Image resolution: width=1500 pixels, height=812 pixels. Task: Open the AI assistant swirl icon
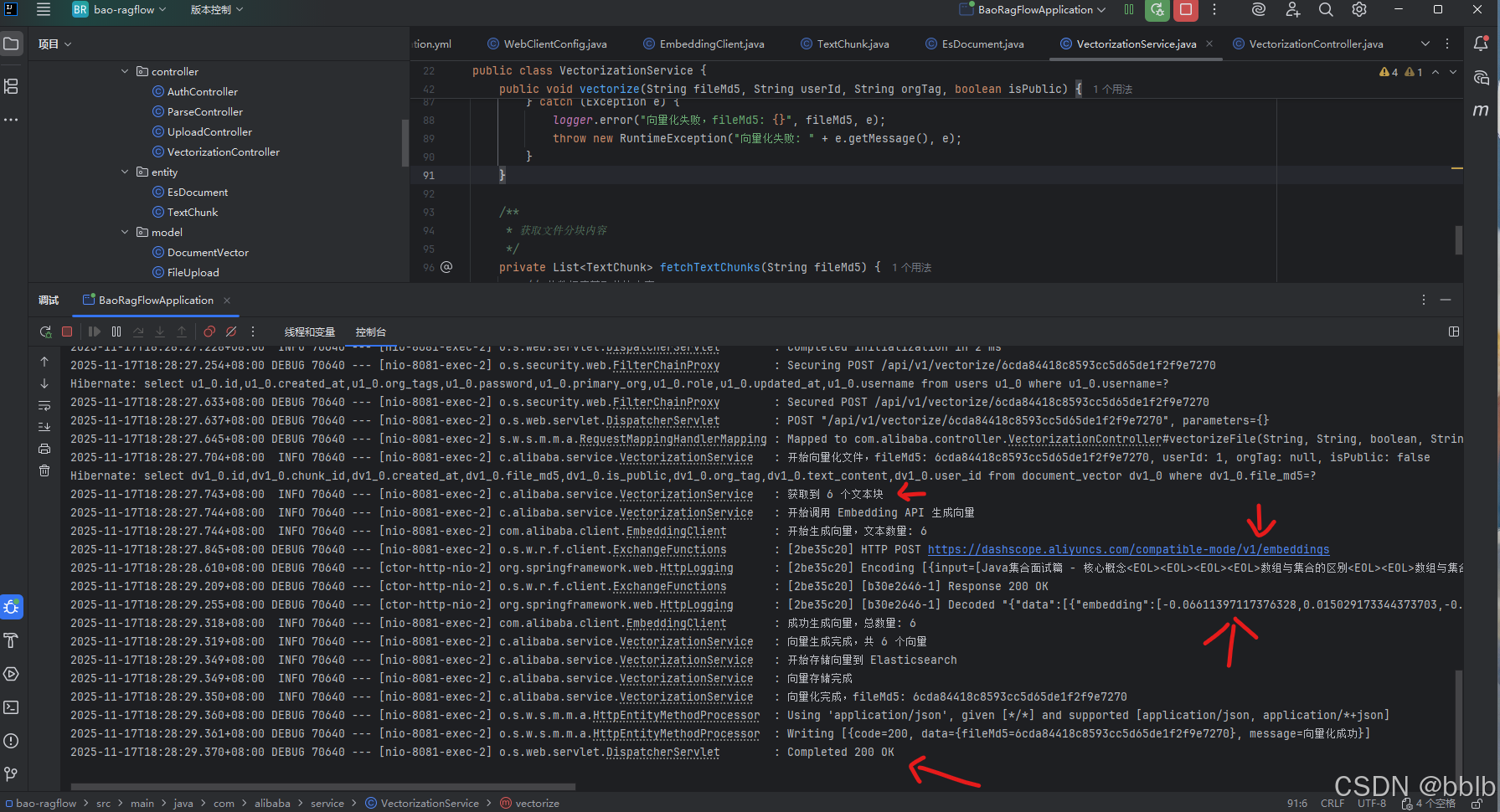(1258, 10)
